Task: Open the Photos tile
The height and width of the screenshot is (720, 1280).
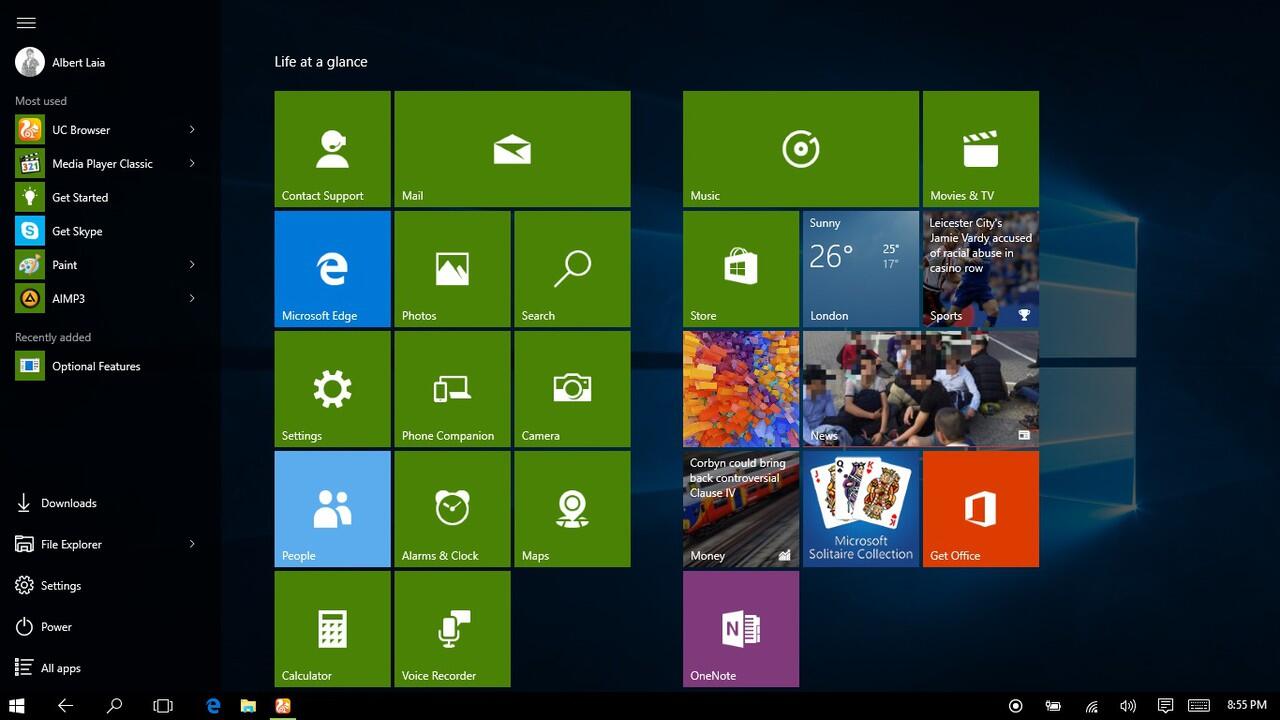Action: tap(452, 269)
